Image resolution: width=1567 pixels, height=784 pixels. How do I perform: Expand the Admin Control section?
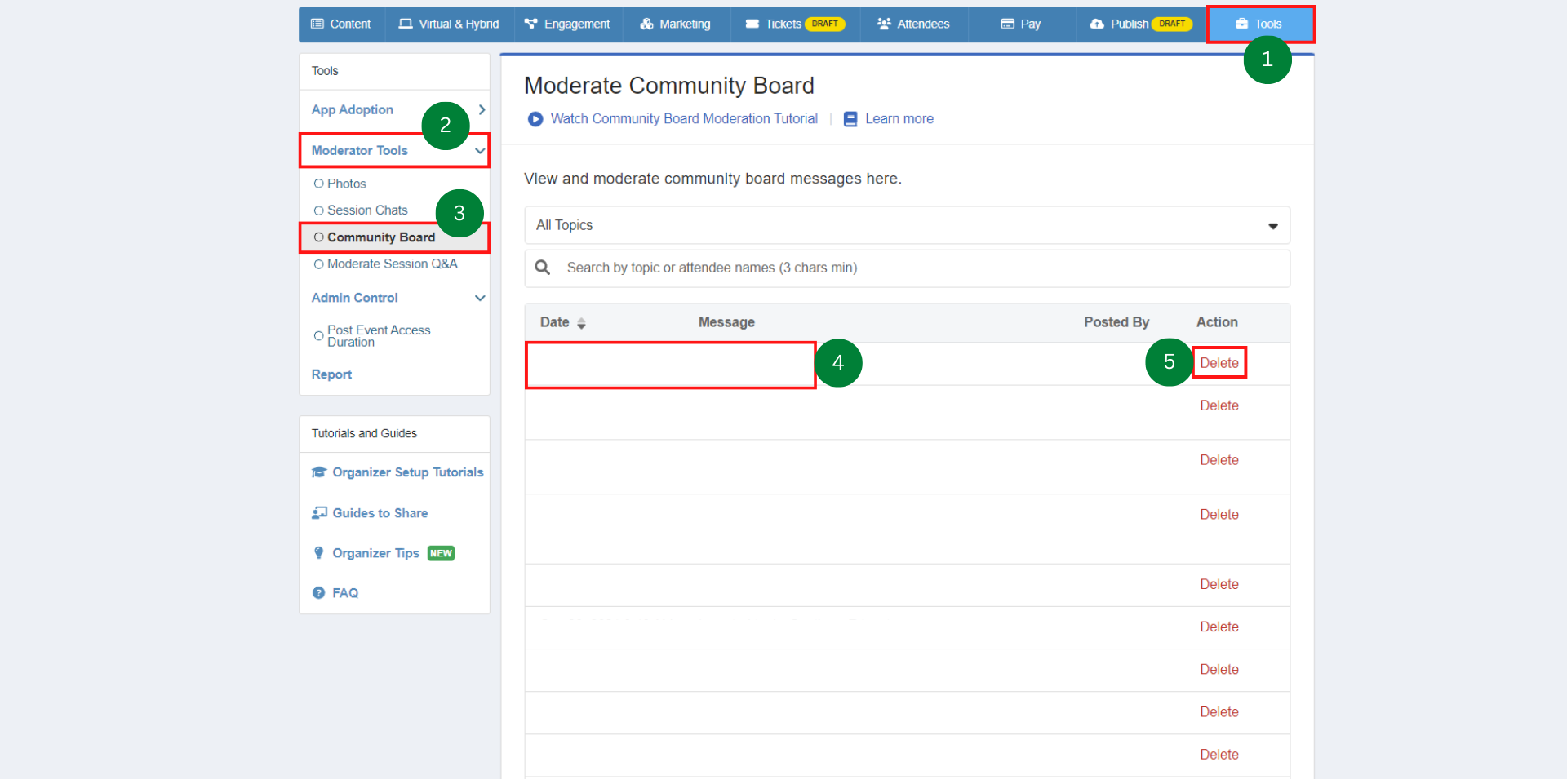click(x=479, y=298)
